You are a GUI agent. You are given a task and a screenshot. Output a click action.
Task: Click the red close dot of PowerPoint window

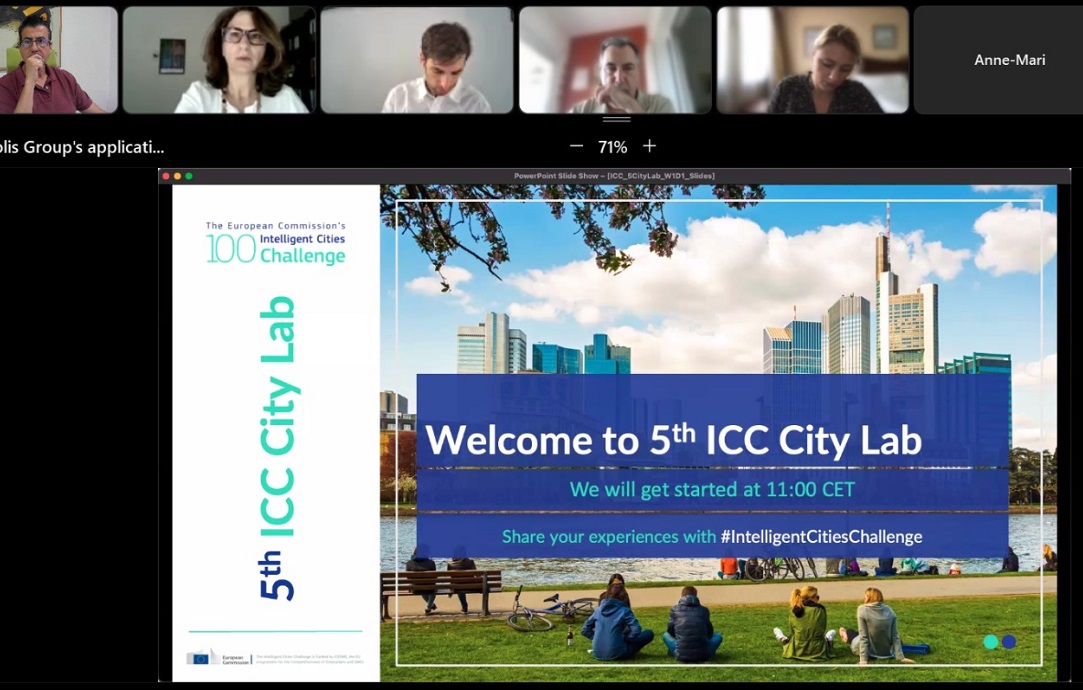pos(166,176)
